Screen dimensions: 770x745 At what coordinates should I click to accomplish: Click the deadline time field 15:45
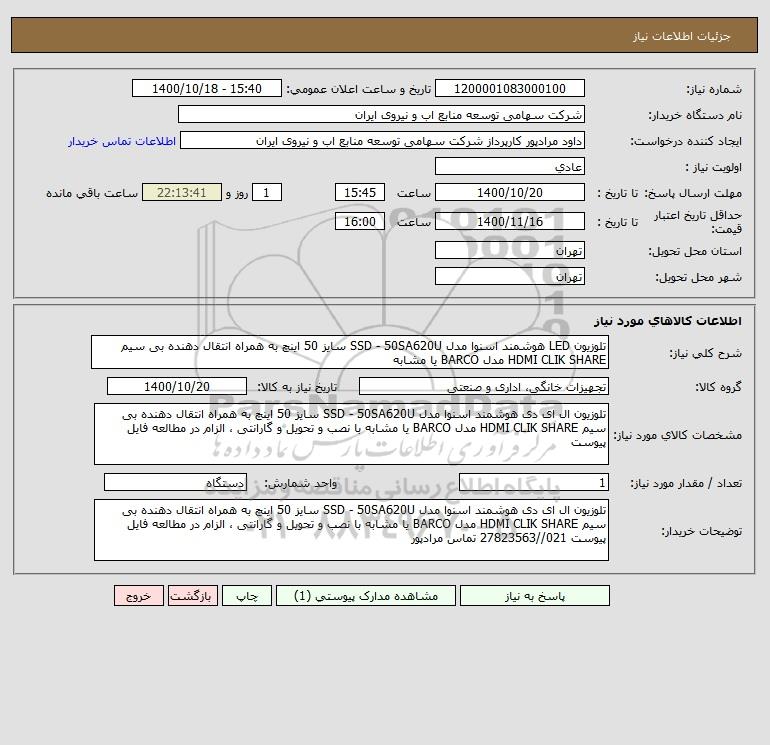(x=360, y=193)
